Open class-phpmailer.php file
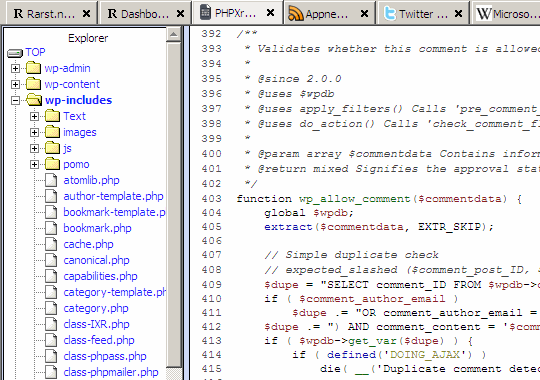The image size is (540, 380). [111, 372]
